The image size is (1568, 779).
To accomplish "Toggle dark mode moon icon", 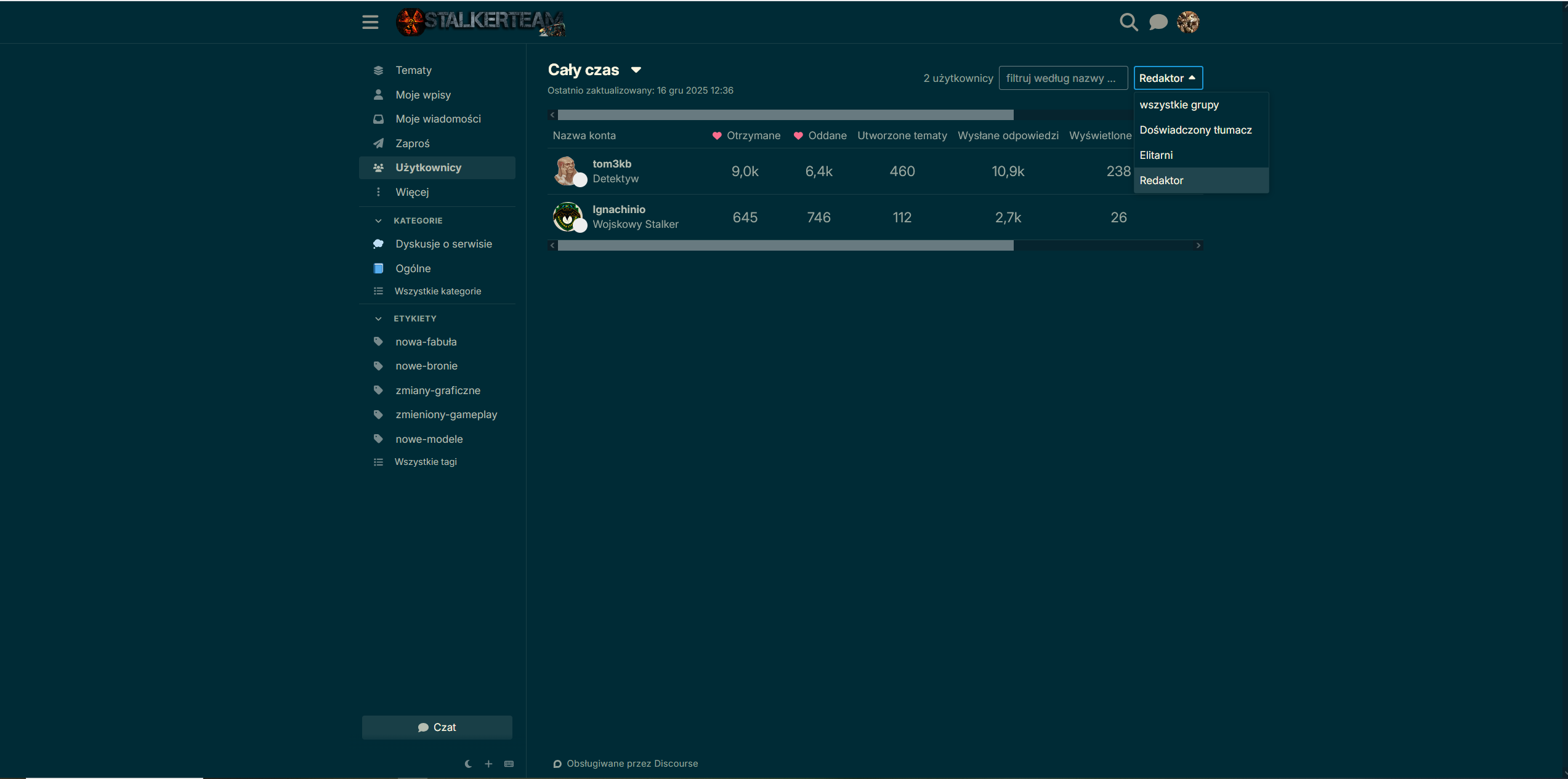I will (468, 764).
